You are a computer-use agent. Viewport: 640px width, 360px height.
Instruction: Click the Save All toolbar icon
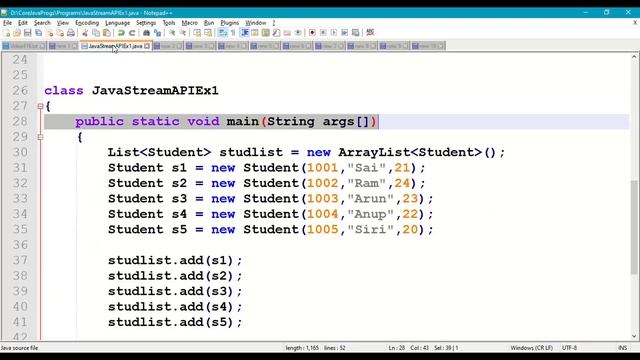pos(38,33)
